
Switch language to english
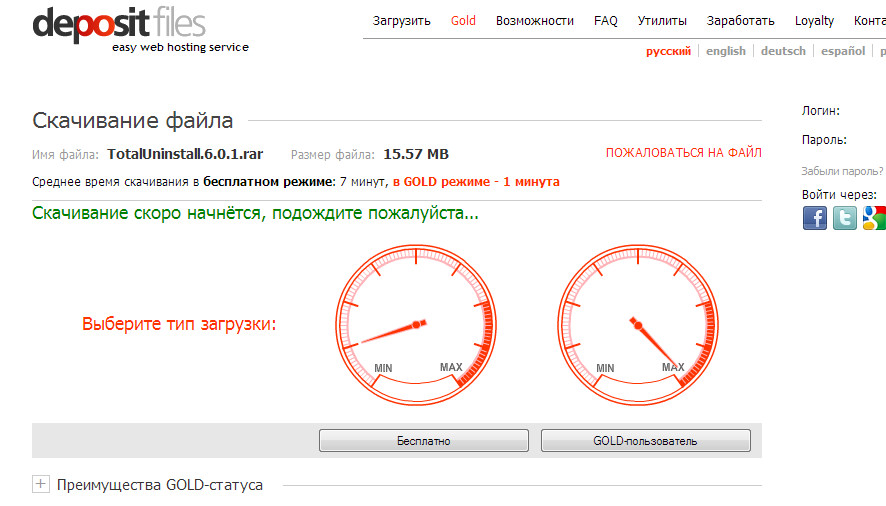tap(726, 51)
